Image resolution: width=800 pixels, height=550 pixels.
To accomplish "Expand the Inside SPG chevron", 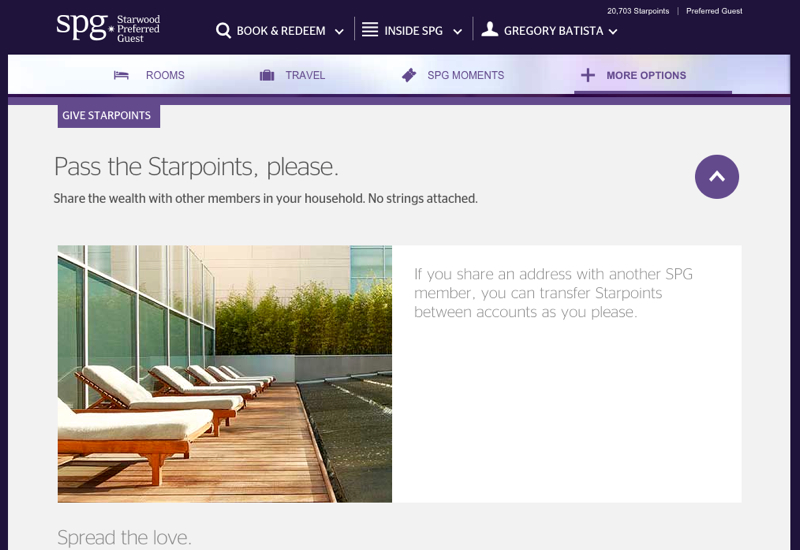I will (458, 32).
